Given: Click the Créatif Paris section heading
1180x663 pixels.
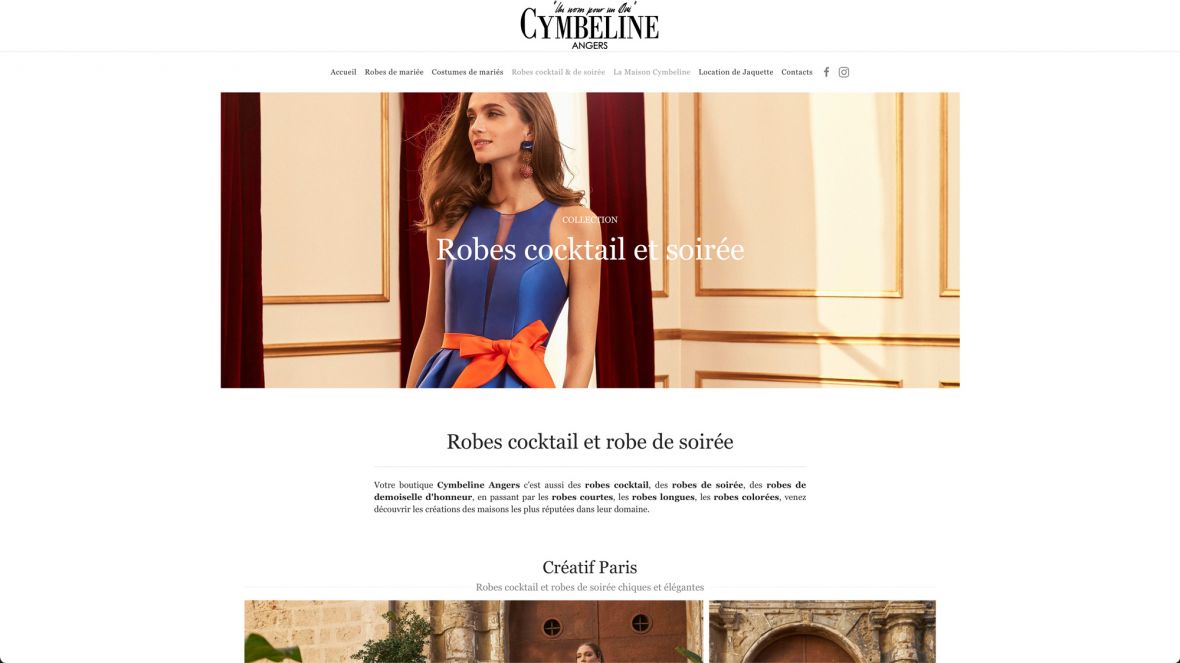Looking at the screenshot, I should (x=590, y=567).
